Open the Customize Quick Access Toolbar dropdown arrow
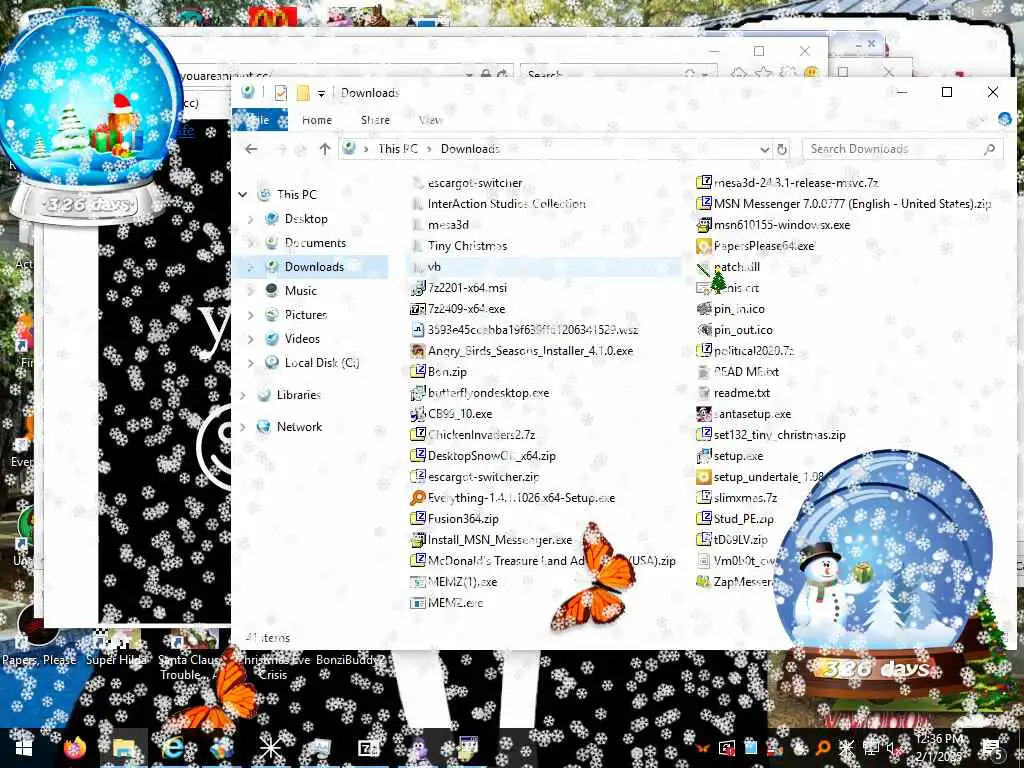This screenshot has width=1024, height=768. click(321, 93)
